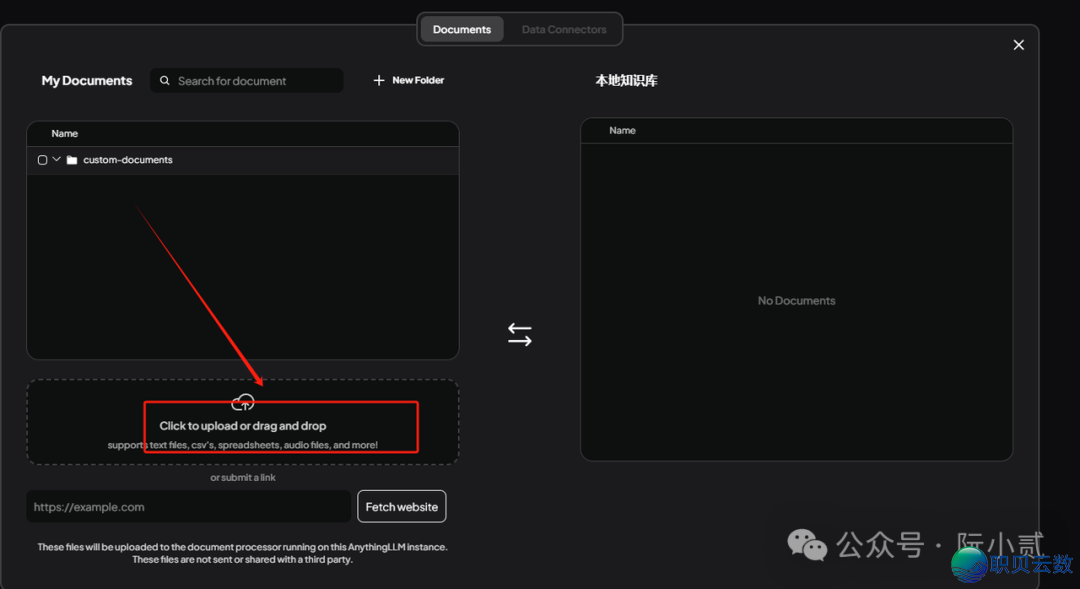The width and height of the screenshot is (1080, 589).
Task: Click the cloud upload icon
Action: click(243, 403)
